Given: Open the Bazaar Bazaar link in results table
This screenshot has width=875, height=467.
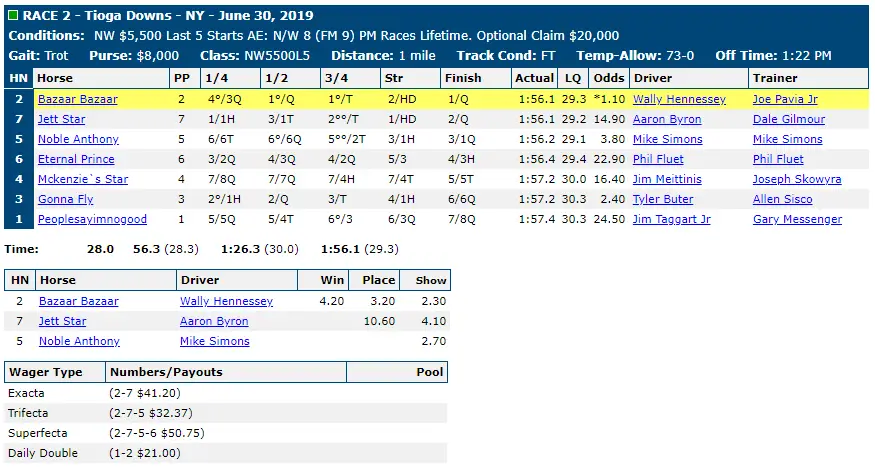Looking at the screenshot, I should click(78, 99).
